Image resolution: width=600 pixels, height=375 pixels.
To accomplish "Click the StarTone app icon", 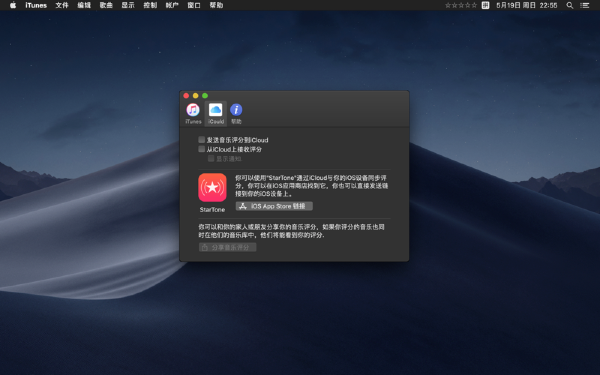I will (212, 188).
